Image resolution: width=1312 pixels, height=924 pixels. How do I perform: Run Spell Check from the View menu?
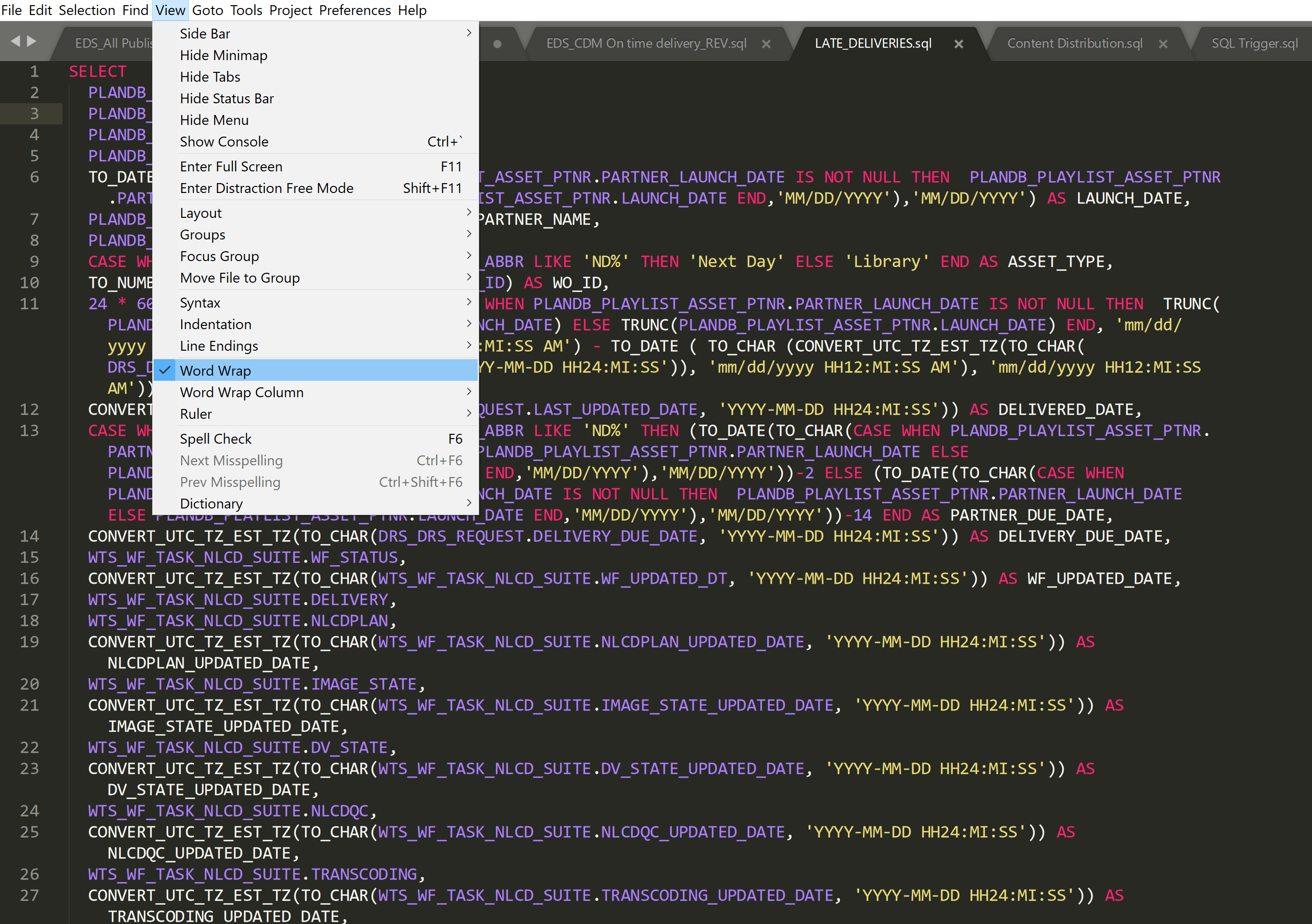point(216,439)
